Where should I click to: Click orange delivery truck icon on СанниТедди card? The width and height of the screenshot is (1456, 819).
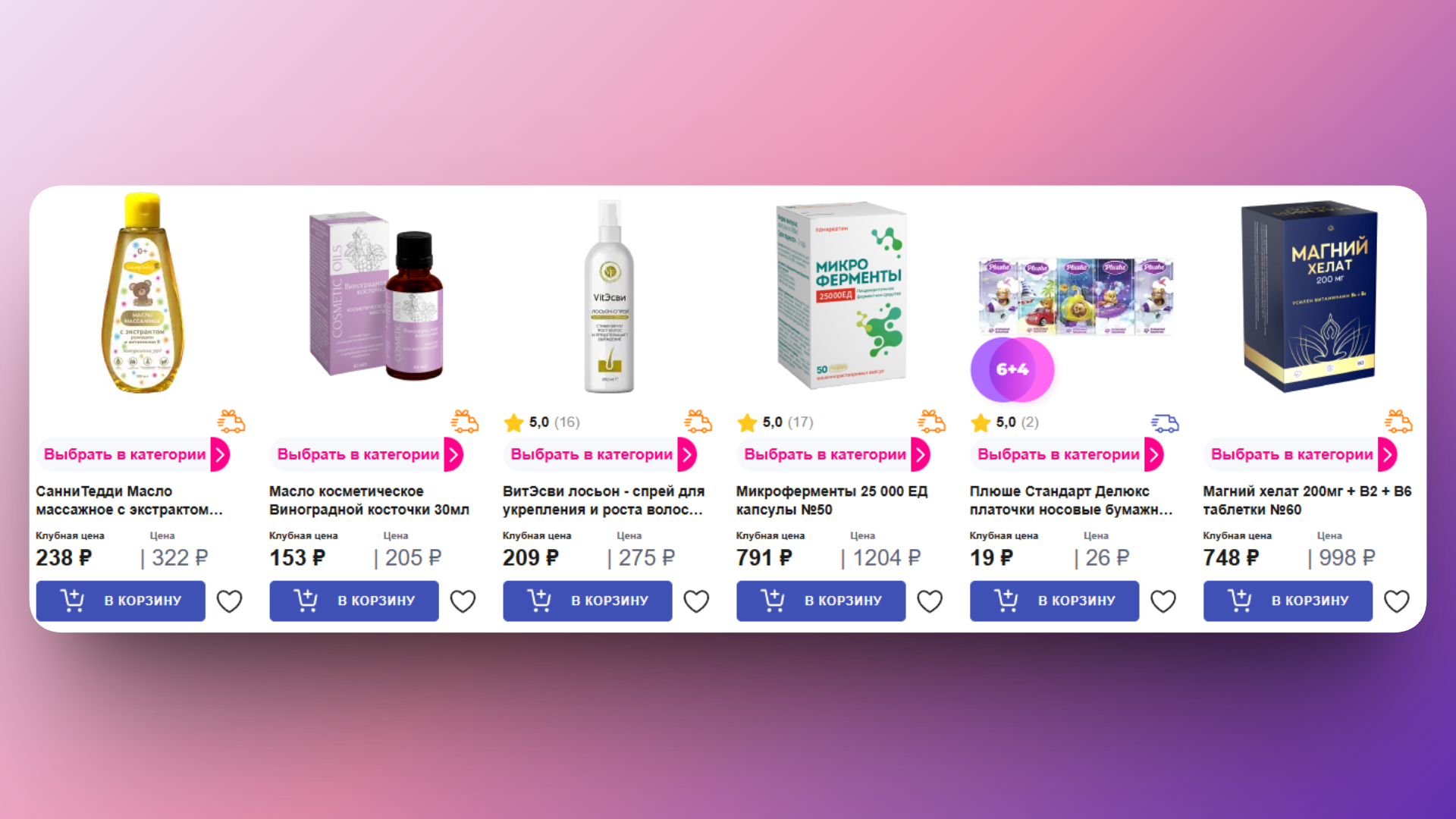tap(231, 422)
